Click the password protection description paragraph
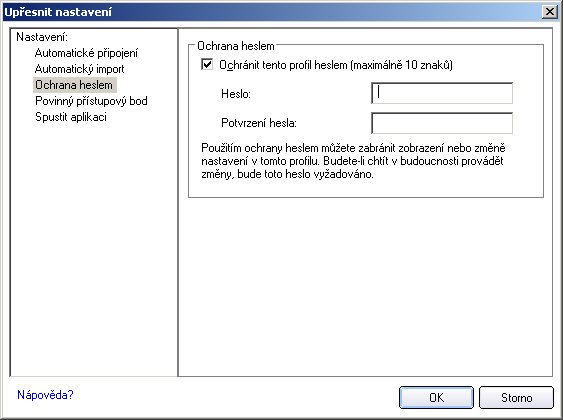This screenshot has width=563, height=420. point(353,161)
